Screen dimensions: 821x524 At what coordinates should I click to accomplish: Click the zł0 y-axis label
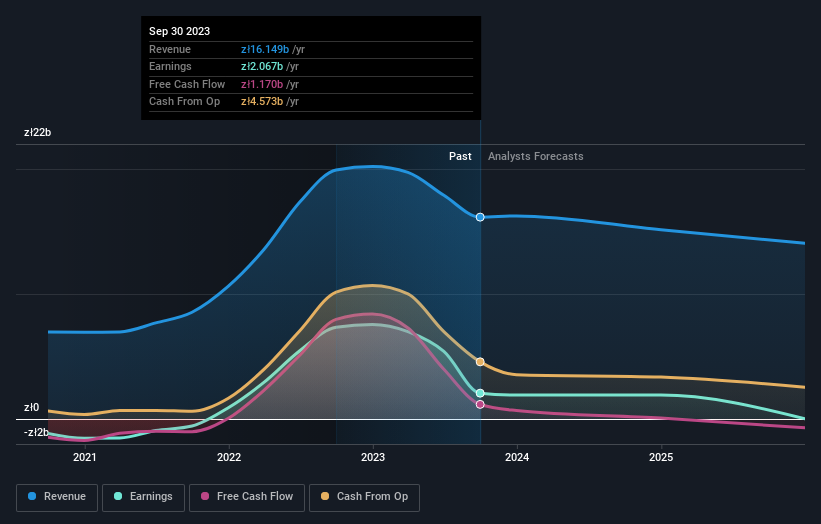[31, 407]
